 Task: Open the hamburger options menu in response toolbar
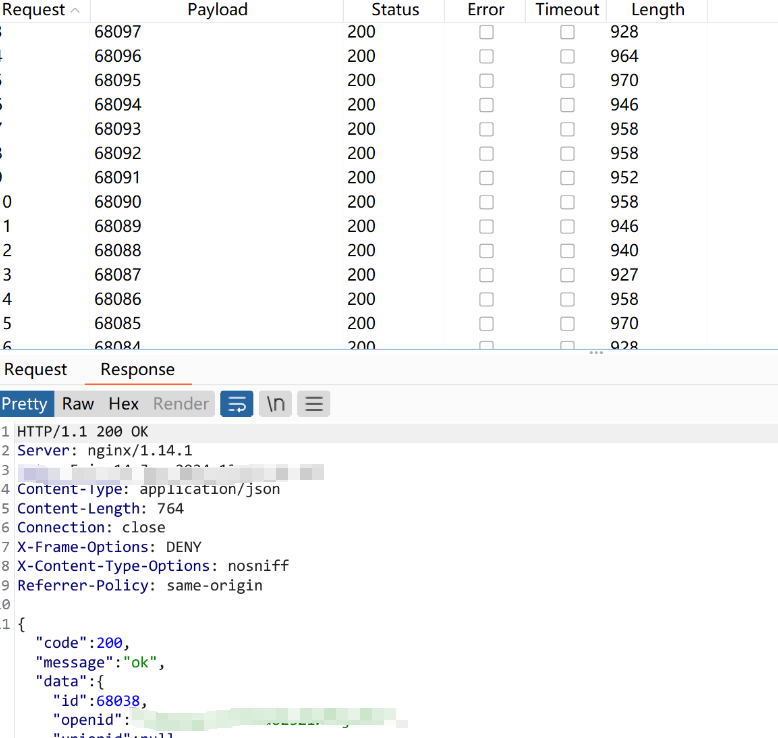[314, 404]
